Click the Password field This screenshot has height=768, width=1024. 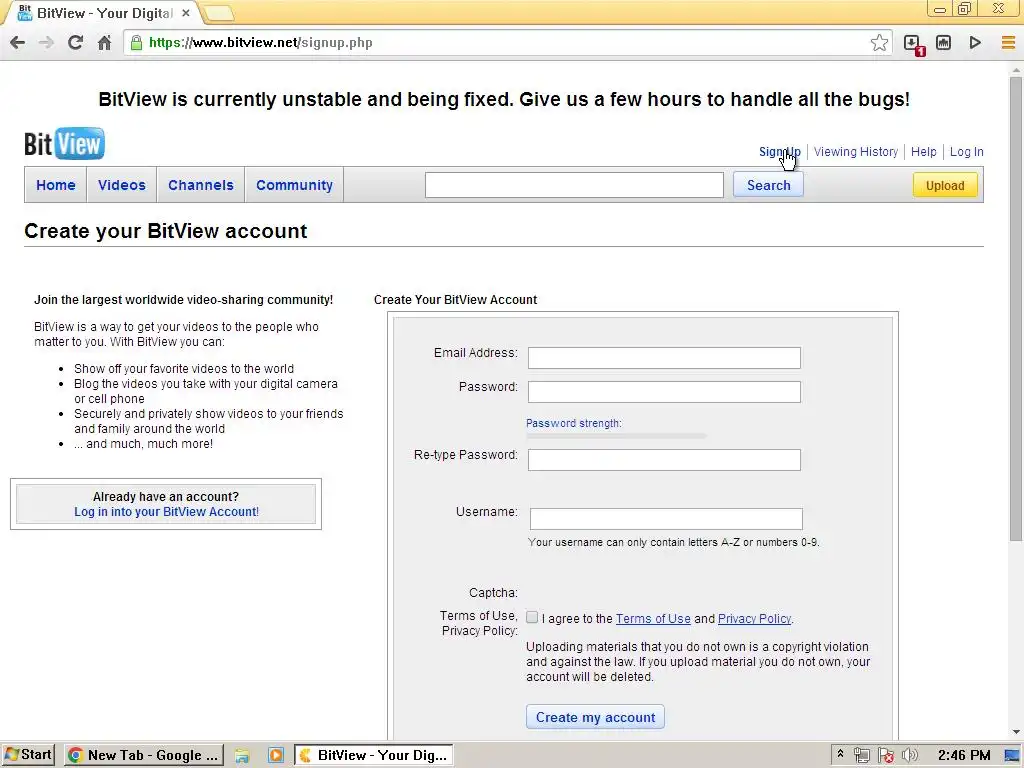(x=664, y=391)
